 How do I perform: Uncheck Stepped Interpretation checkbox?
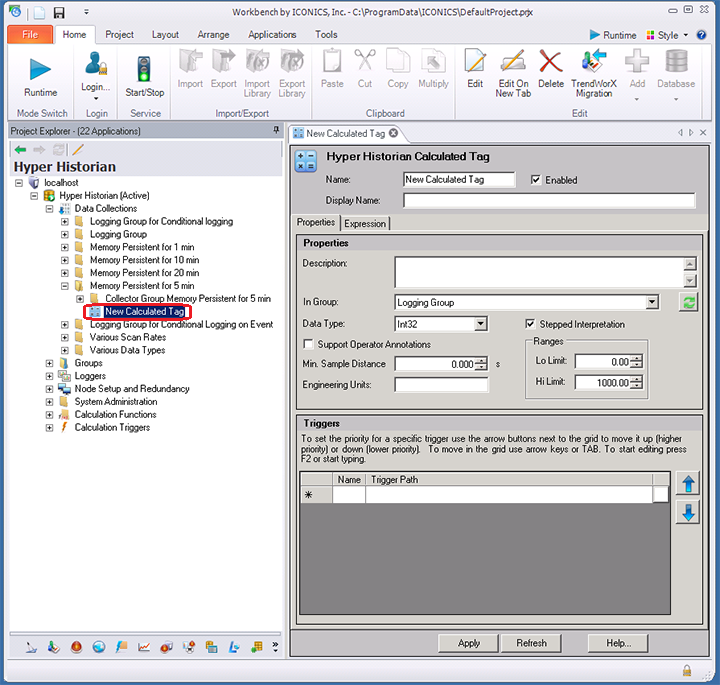pos(531,324)
